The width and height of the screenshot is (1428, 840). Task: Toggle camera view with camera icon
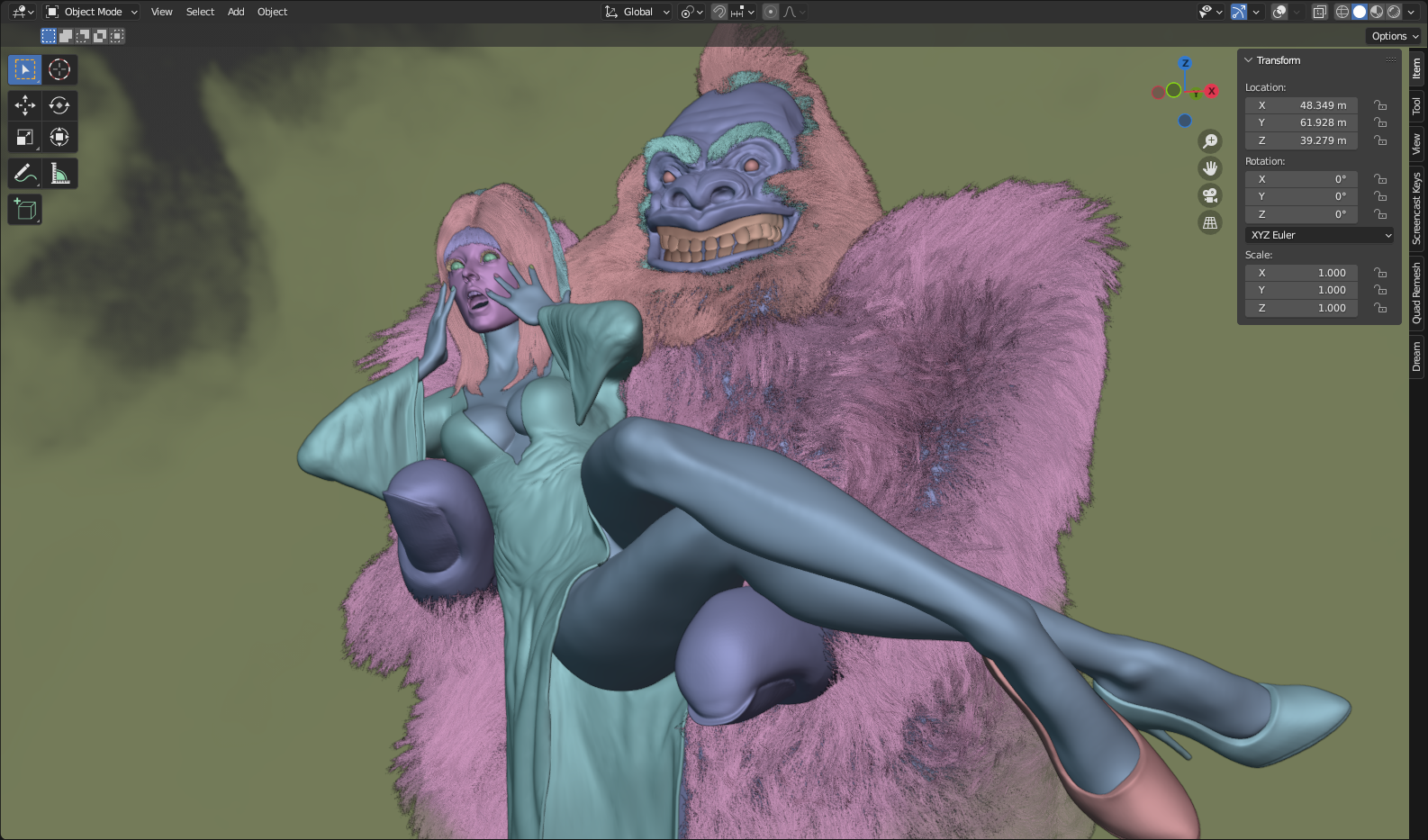[x=1210, y=195]
